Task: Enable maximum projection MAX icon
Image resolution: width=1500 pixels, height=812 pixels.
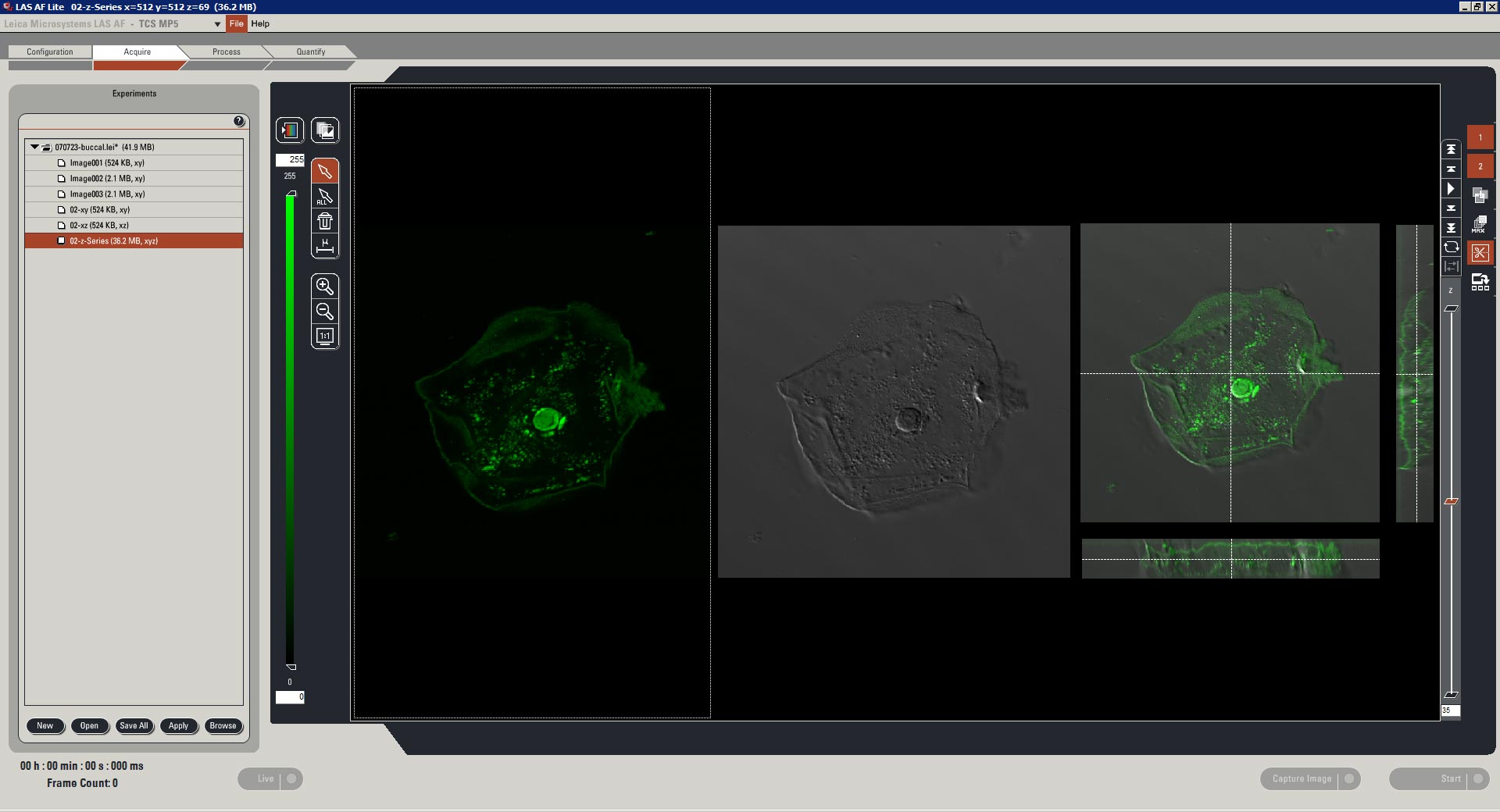Action: point(1479,225)
